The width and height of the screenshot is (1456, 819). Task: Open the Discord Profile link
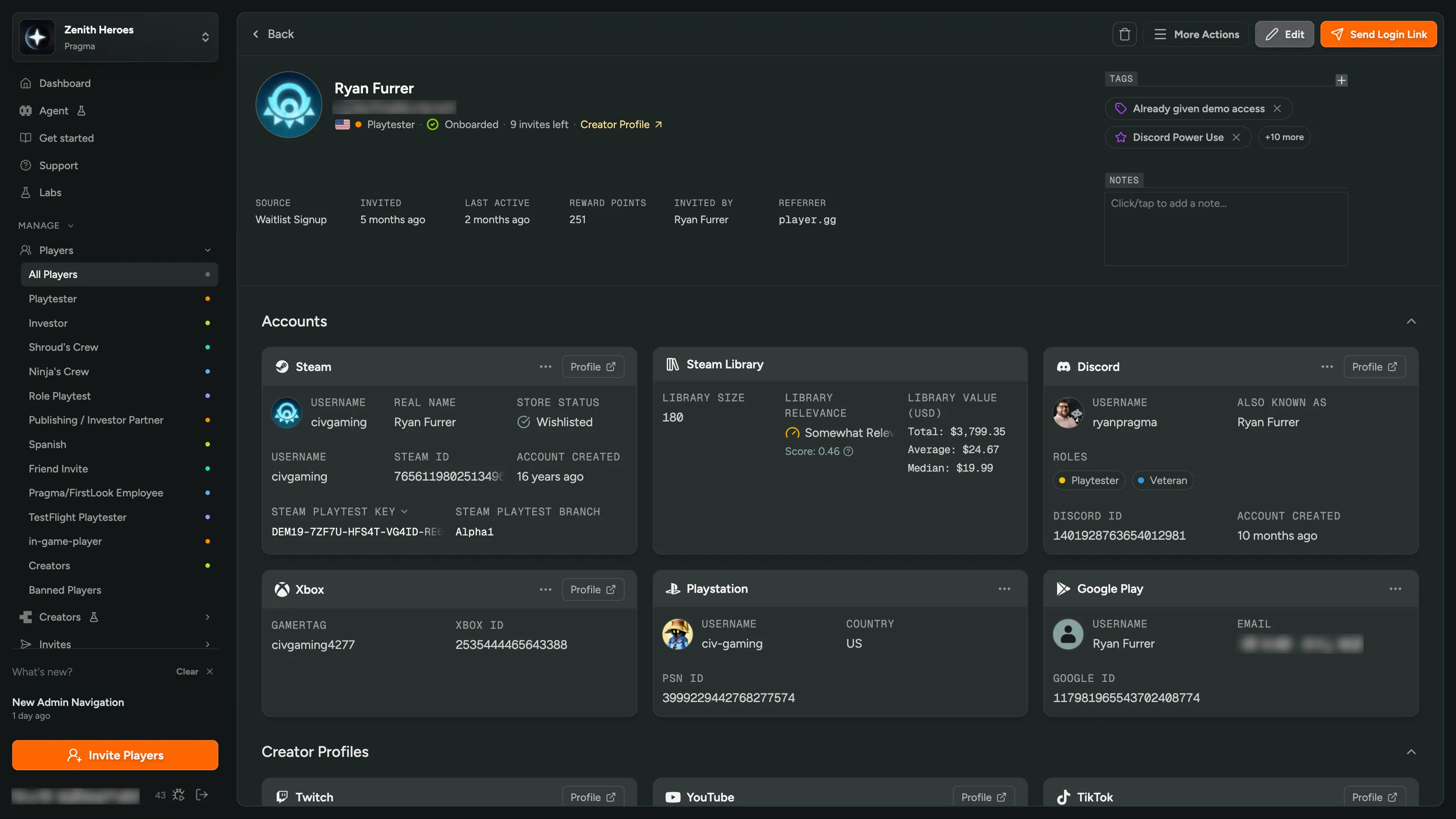point(1375,367)
